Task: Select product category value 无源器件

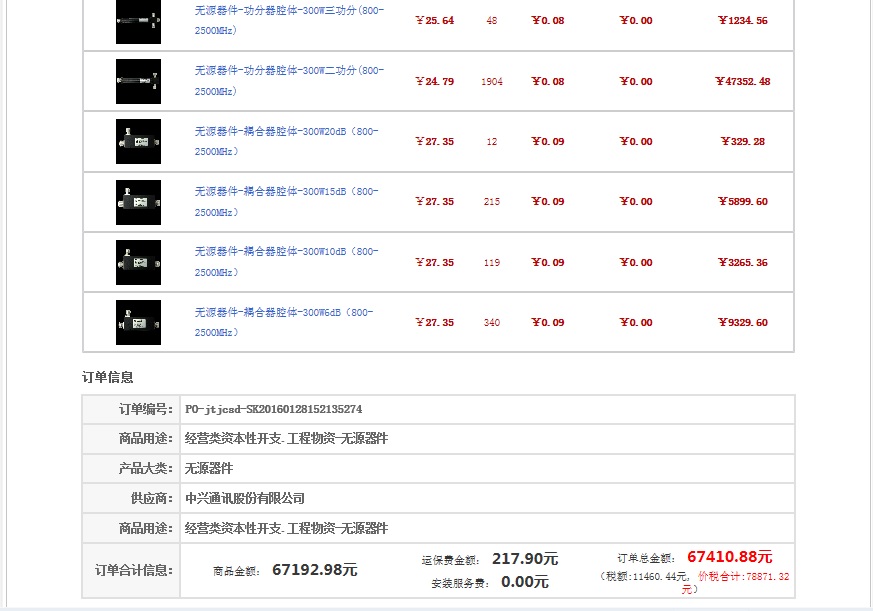Action: click(x=209, y=468)
